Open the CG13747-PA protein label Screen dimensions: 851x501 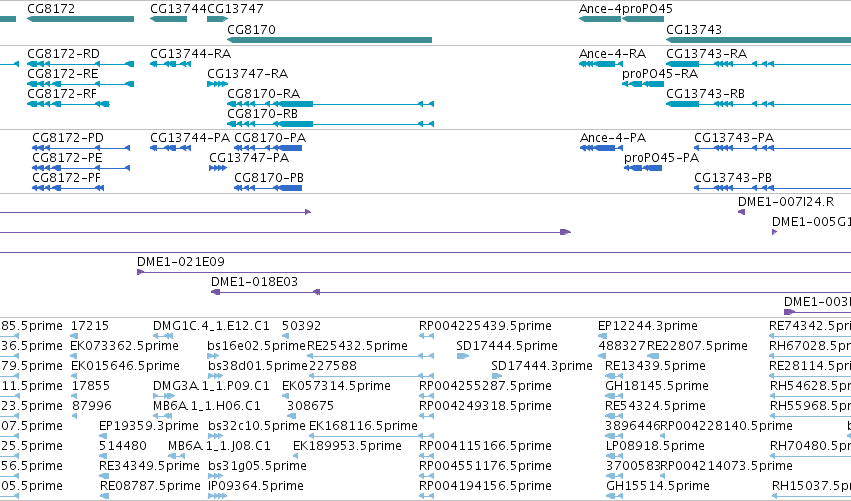click(249, 158)
